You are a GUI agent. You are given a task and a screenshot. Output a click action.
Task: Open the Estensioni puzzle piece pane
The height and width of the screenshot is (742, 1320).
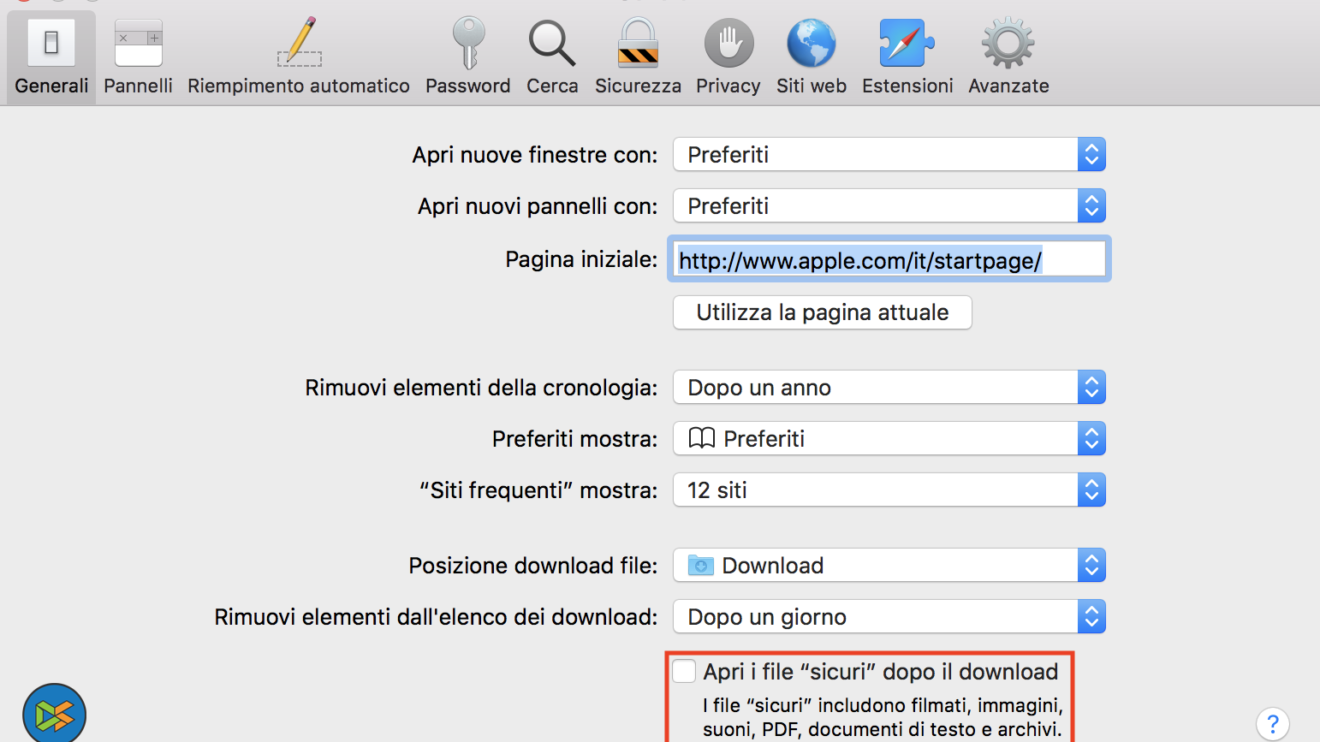(907, 58)
